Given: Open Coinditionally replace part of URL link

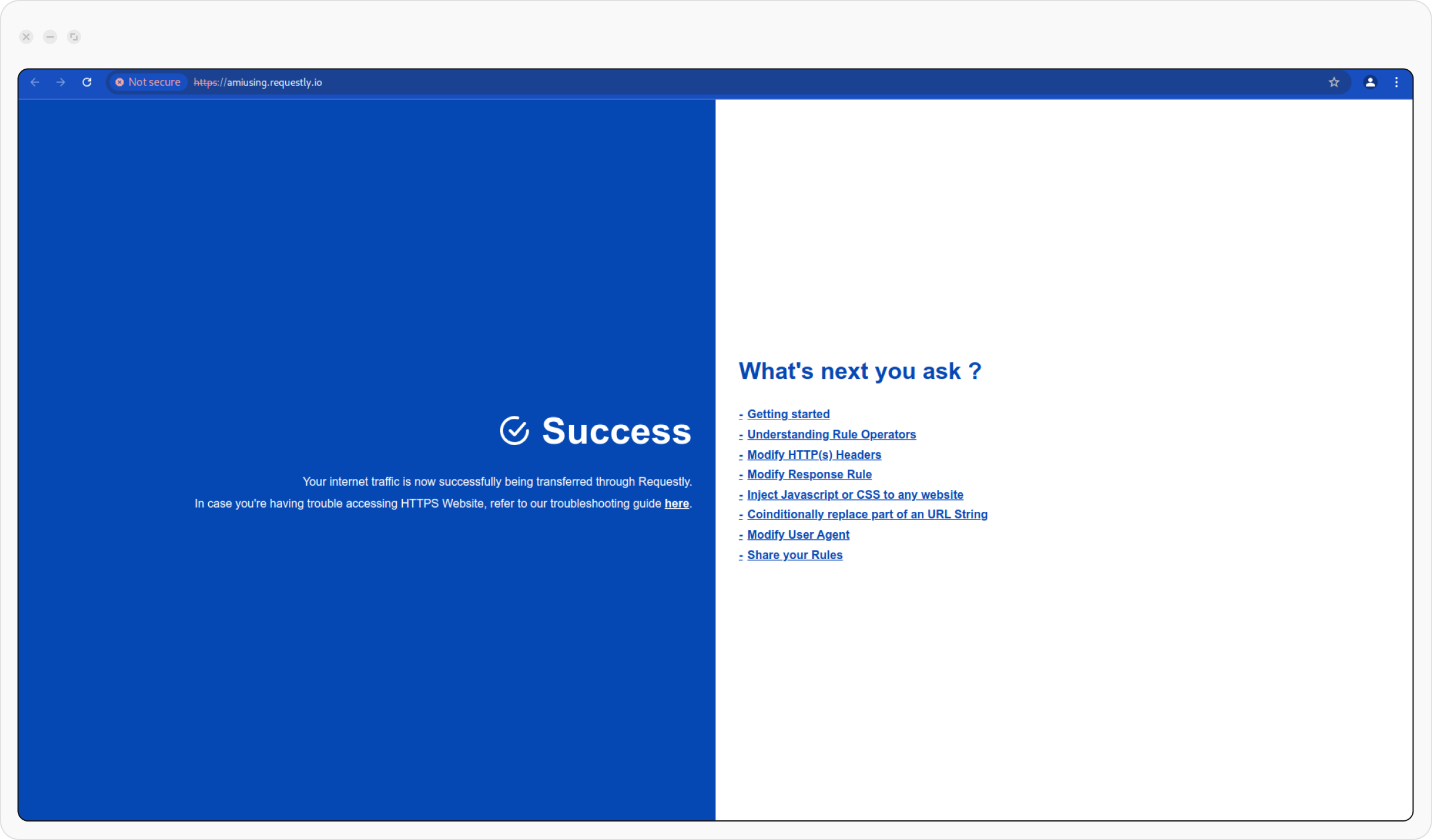Looking at the screenshot, I should tap(867, 514).
